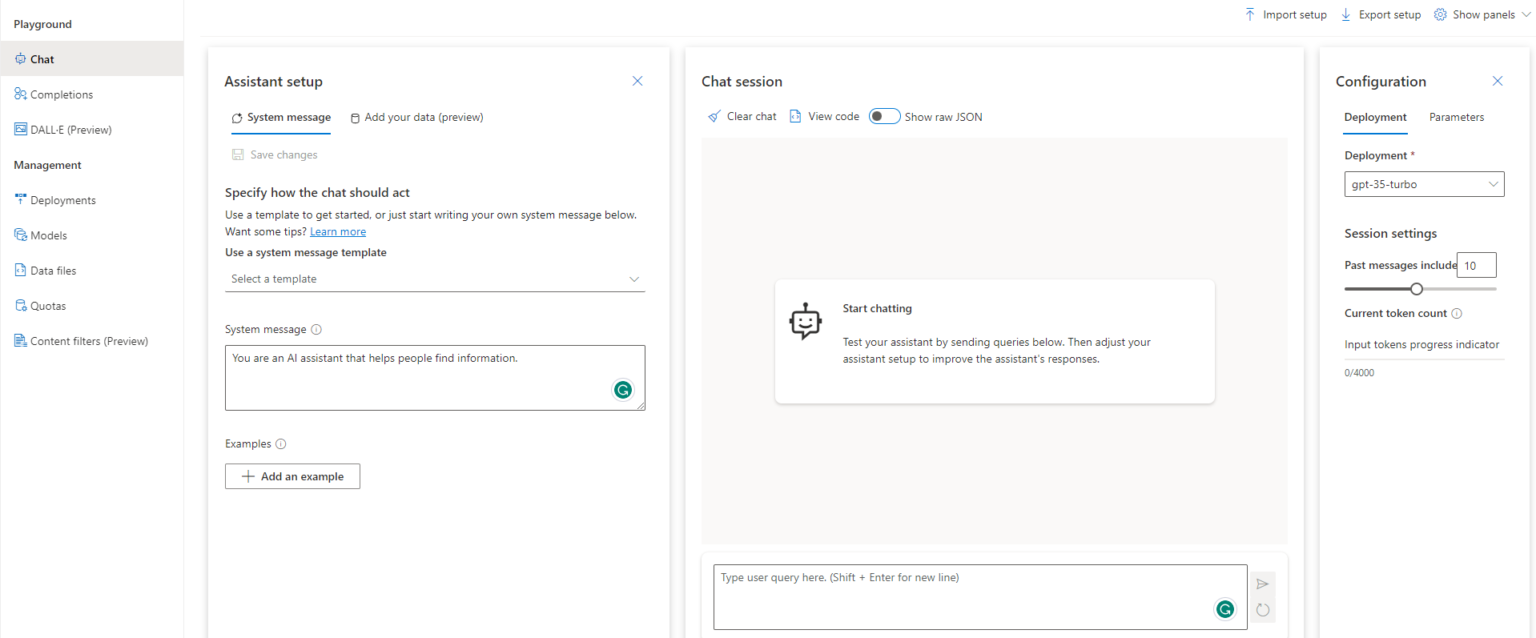Select the Chat playground icon in sidebar
1536x638 pixels.
coord(22,58)
